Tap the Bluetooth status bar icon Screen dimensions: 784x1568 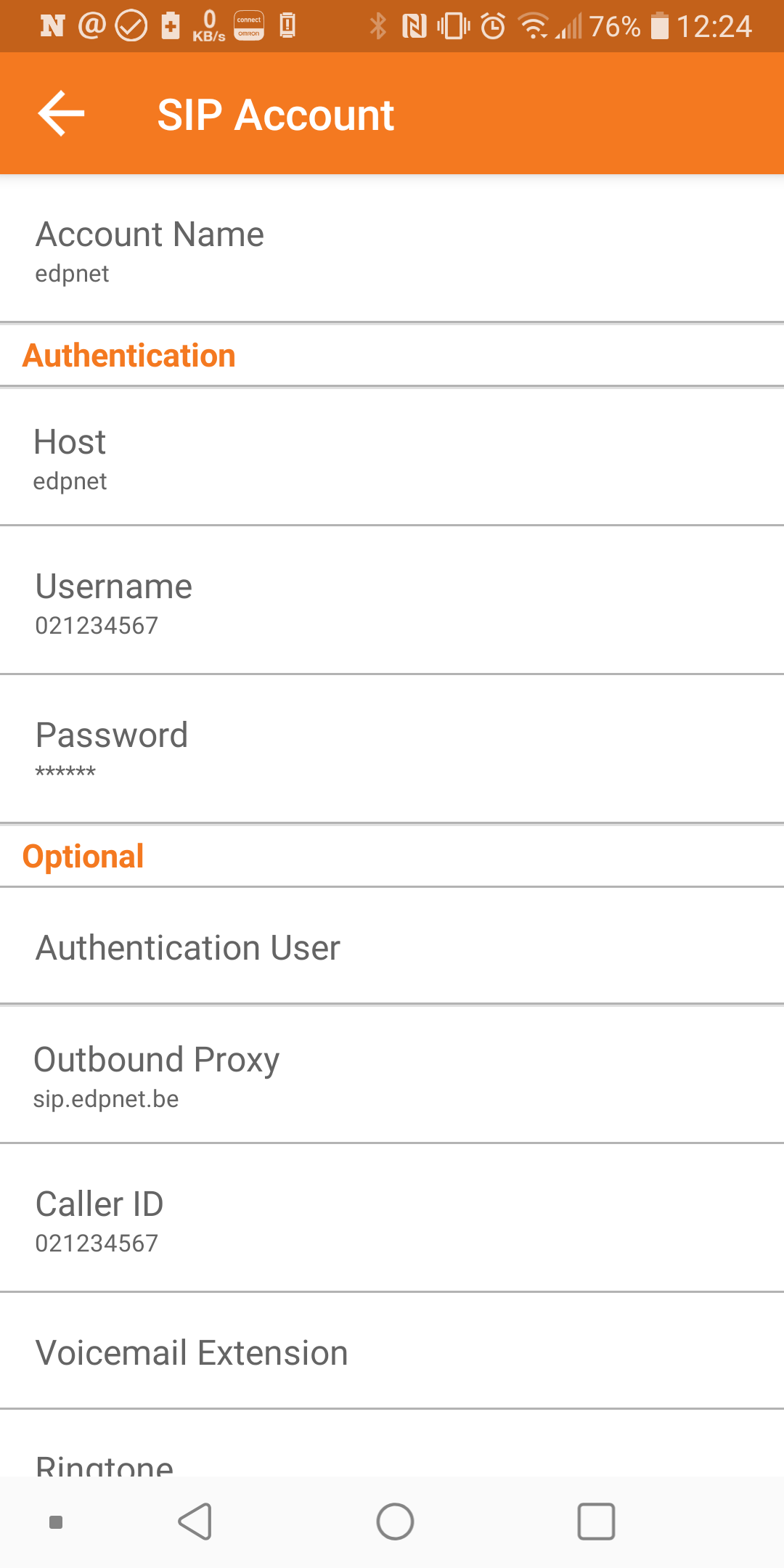(377, 27)
